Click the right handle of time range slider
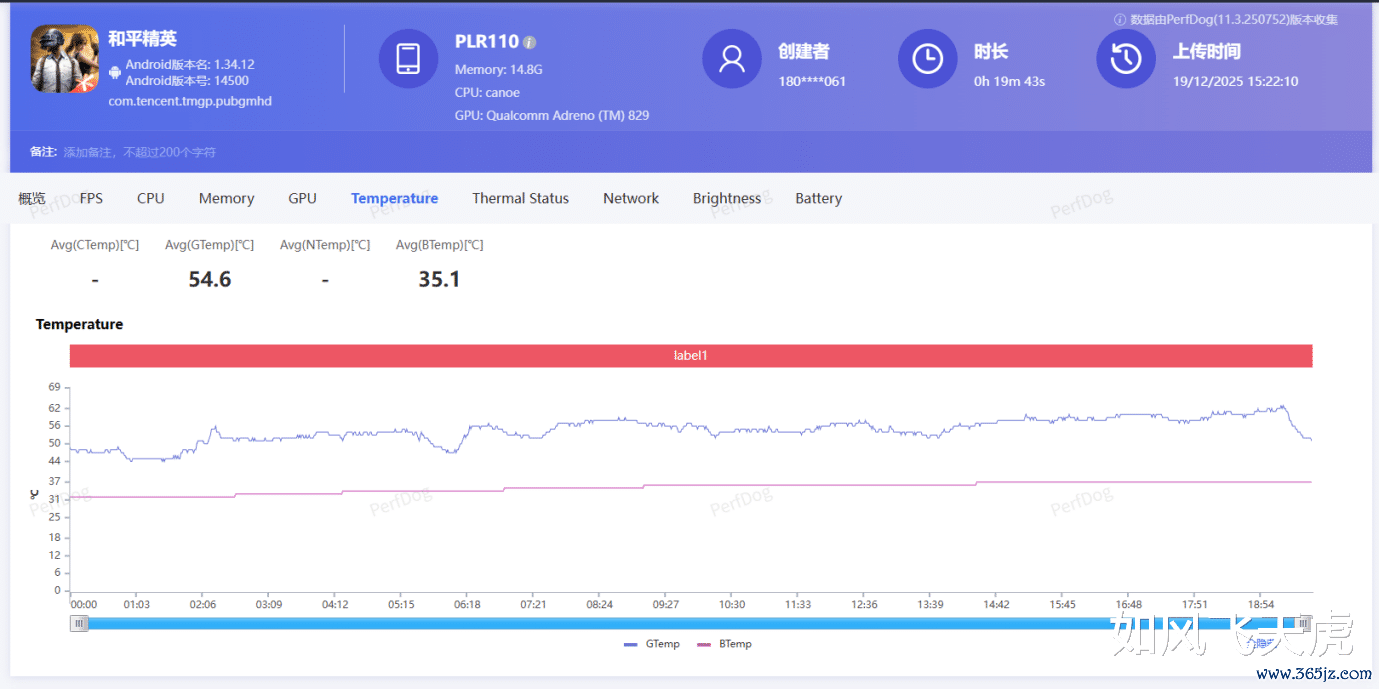The image size is (1379, 689). 1304,623
